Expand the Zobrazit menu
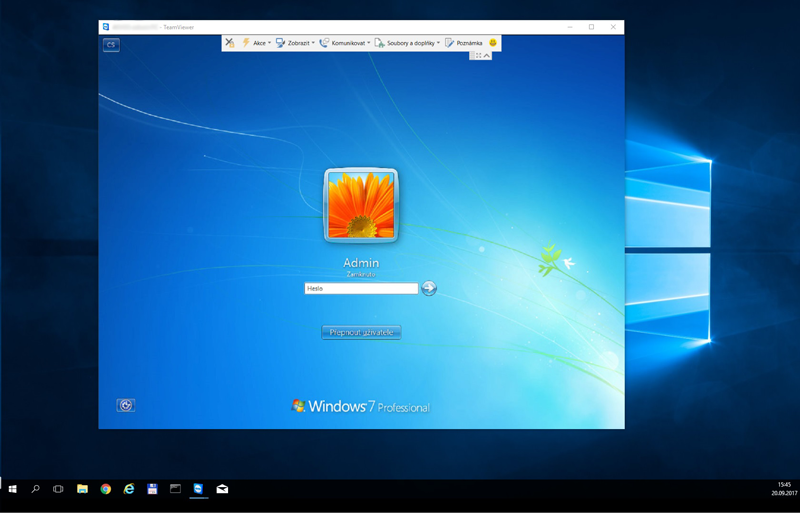 [295, 43]
